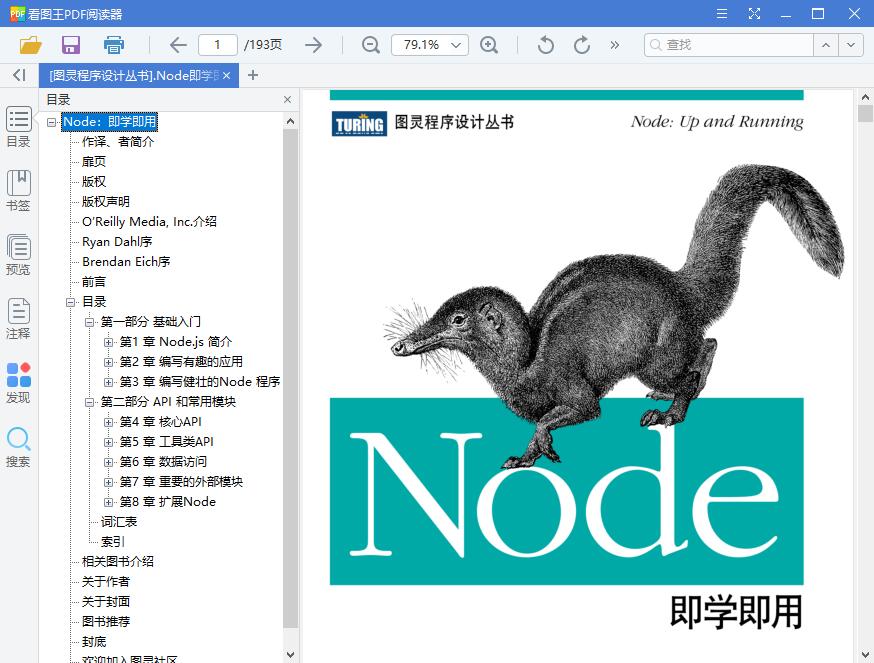This screenshot has height=663, width=874.
Task: Collapse the sidebar with the left-bar arrow
Action: (20, 75)
